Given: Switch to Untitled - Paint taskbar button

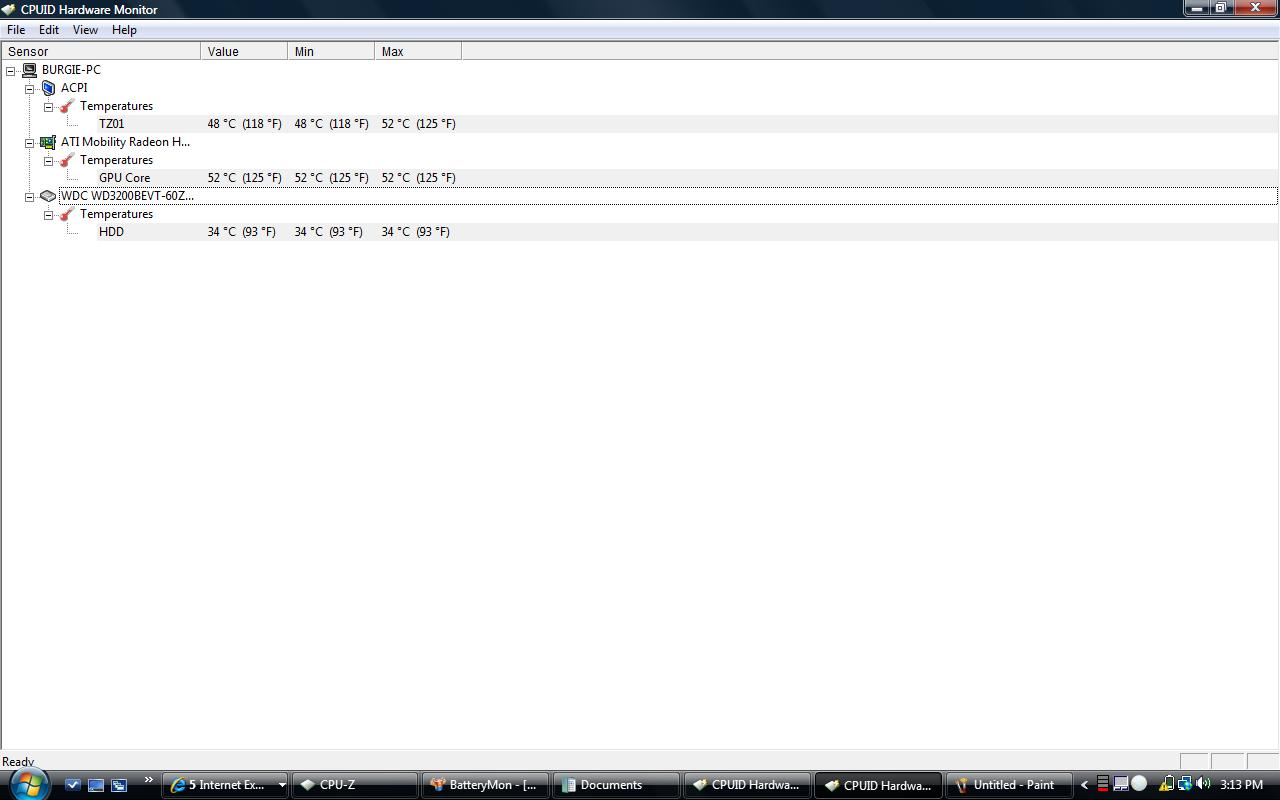Looking at the screenshot, I should tap(1009, 785).
